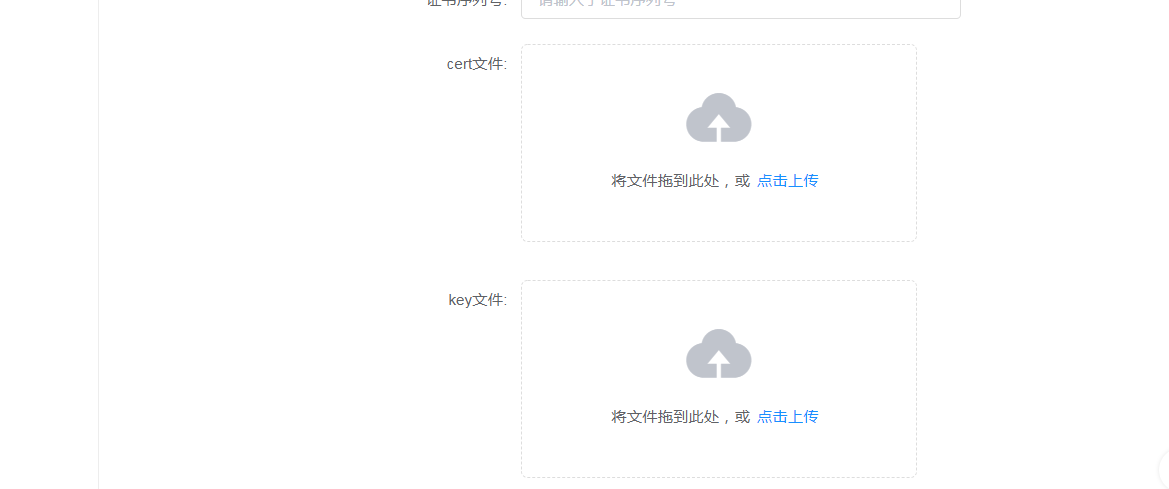Select the cert文件 dashed drop zone

[x=719, y=143]
